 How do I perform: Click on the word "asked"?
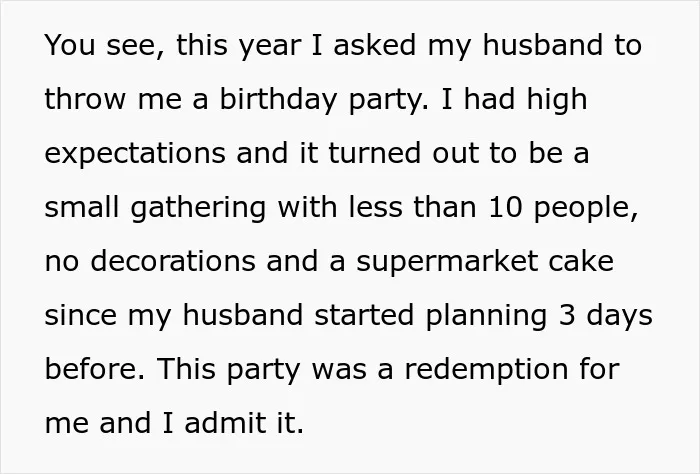tap(375, 45)
